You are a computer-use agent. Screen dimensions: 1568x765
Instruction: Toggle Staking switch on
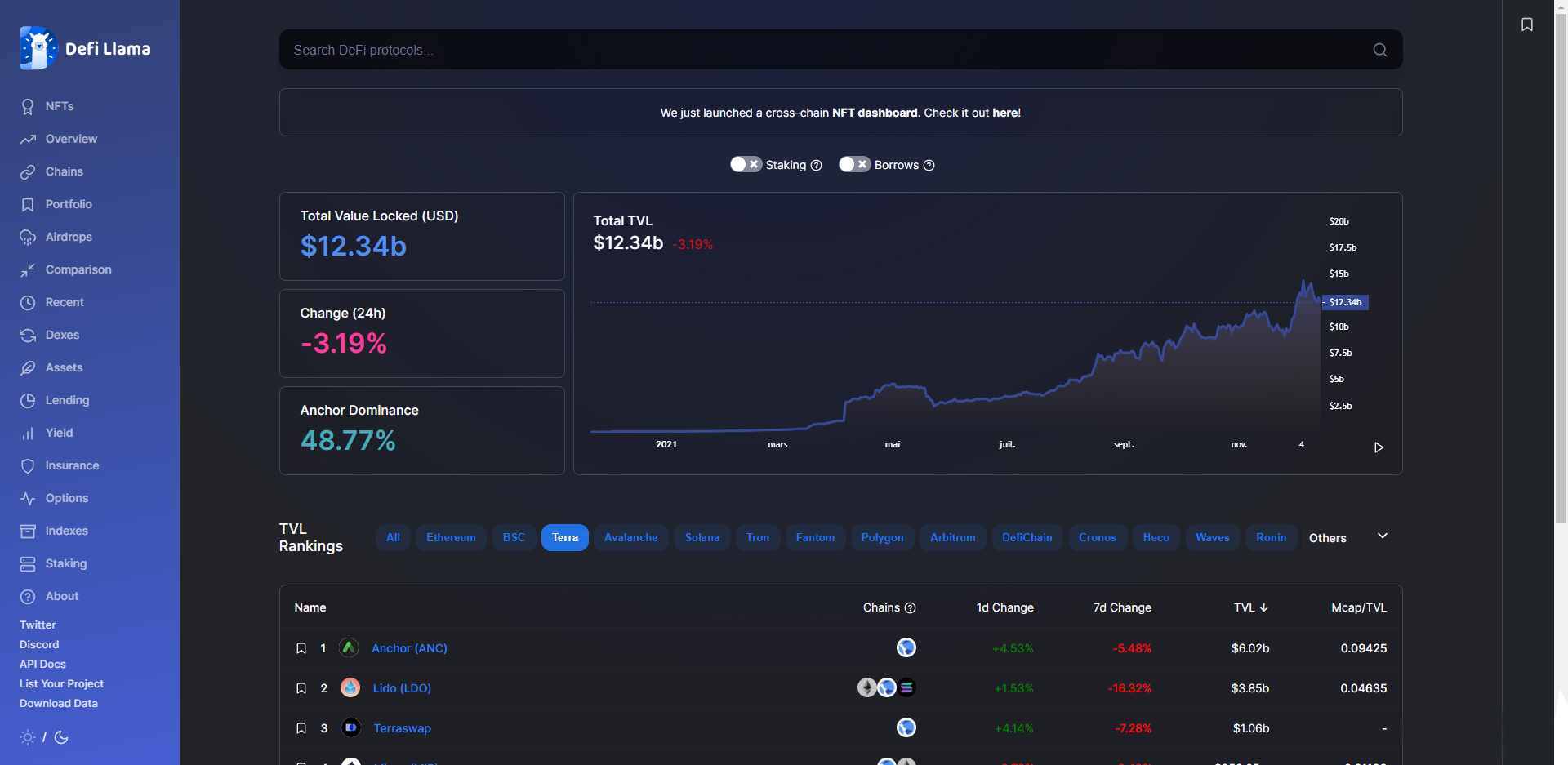tap(746, 164)
